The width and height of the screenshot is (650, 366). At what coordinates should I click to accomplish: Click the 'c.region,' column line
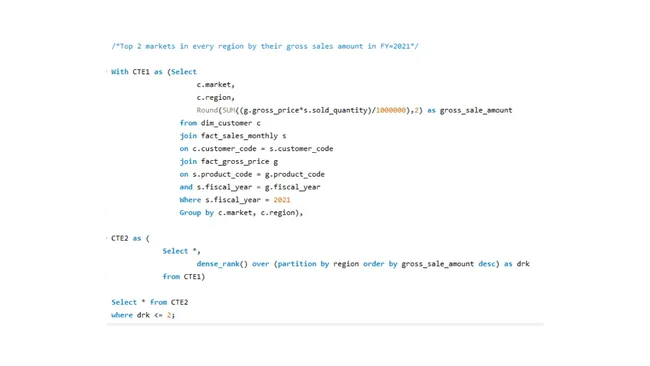click(216, 97)
